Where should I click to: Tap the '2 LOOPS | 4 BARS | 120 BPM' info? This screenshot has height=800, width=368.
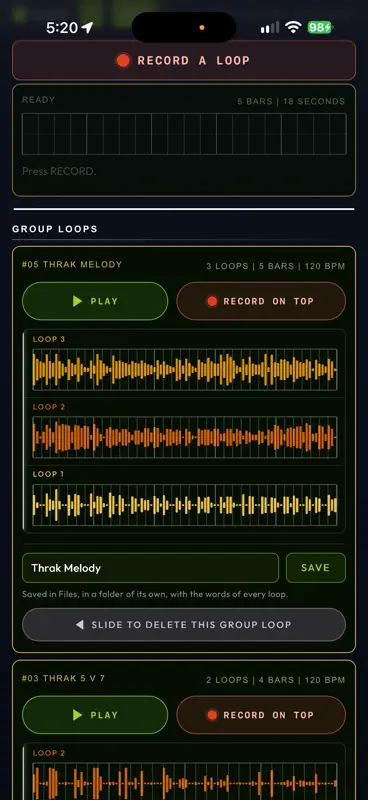click(276, 680)
